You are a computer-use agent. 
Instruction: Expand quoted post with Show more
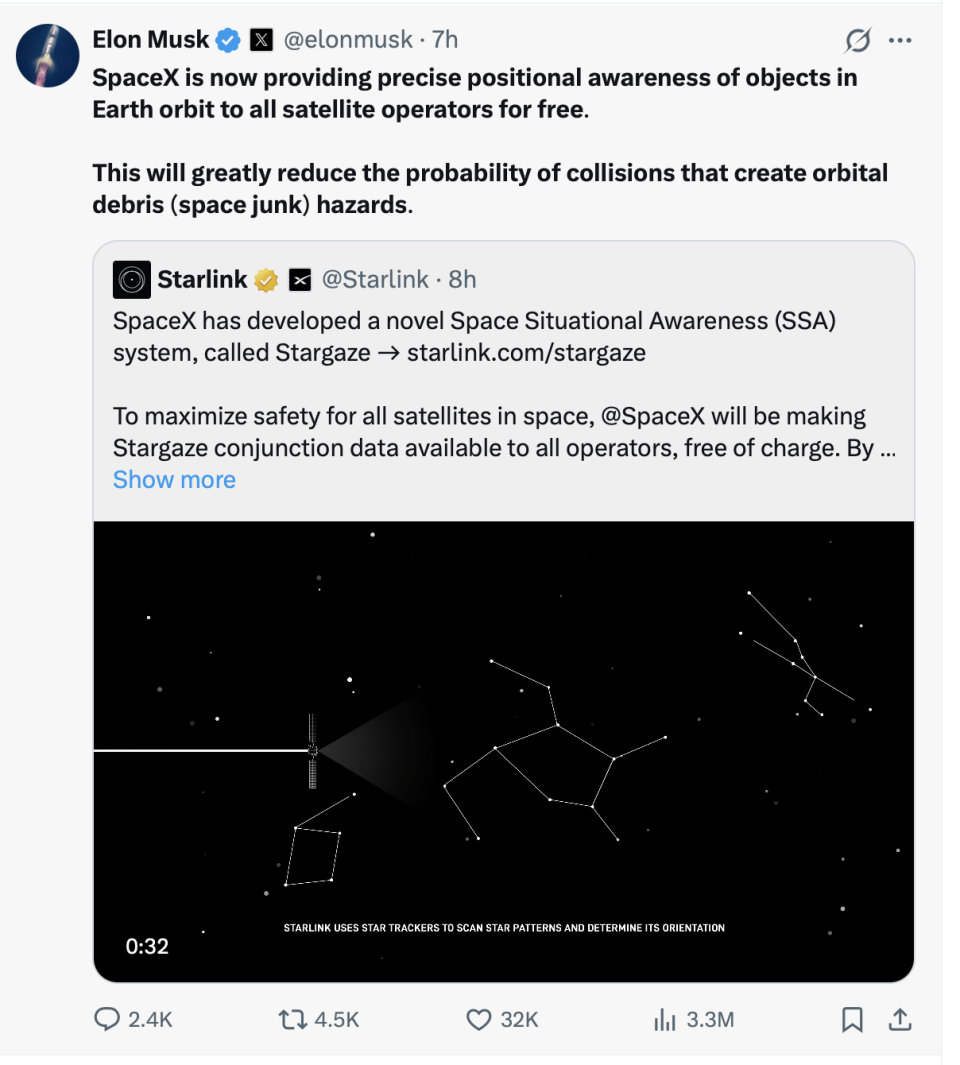point(174,480)
